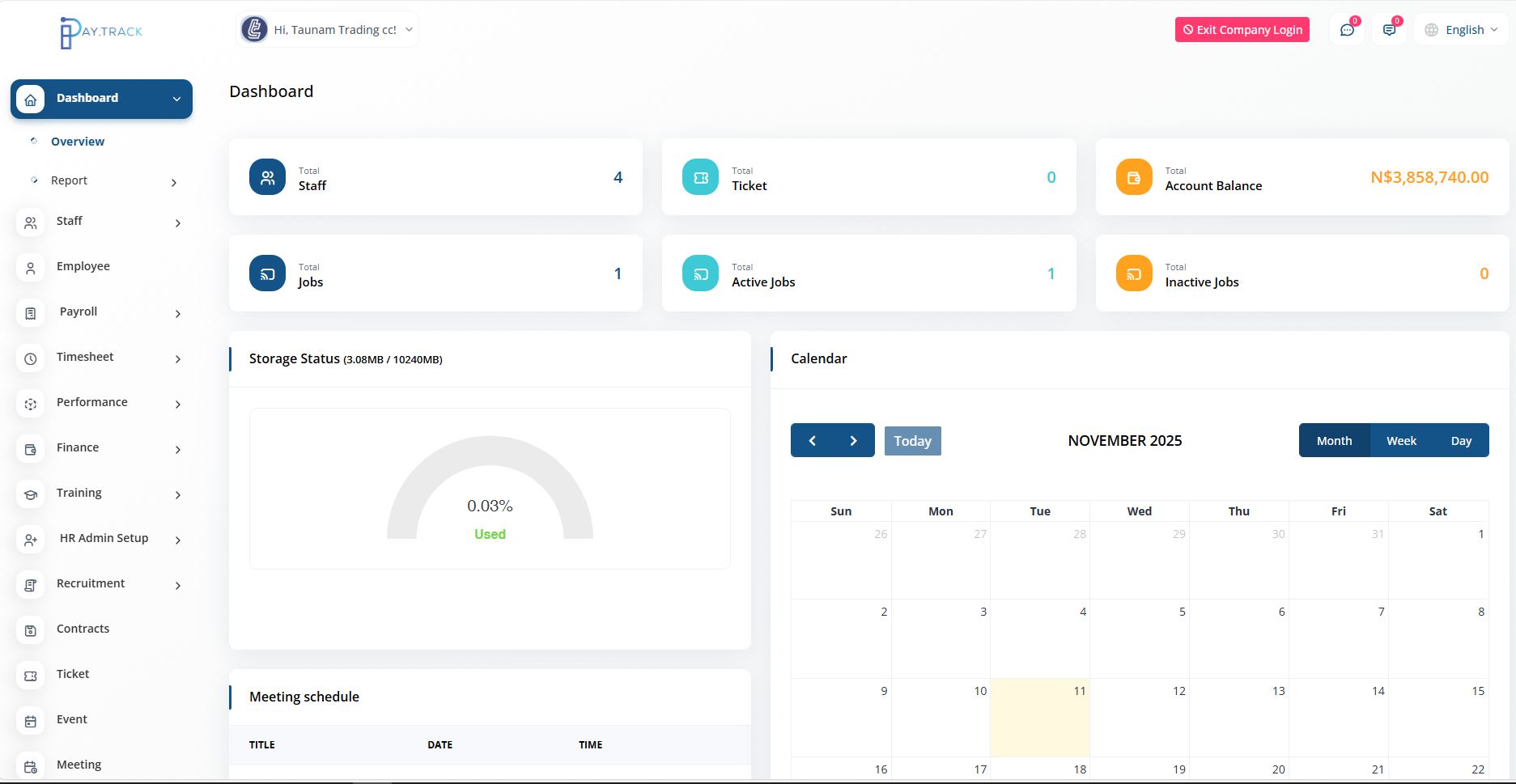Screen dimensions: 1516x784
Task: Click the Total Staff card icon
Action: 267,177
